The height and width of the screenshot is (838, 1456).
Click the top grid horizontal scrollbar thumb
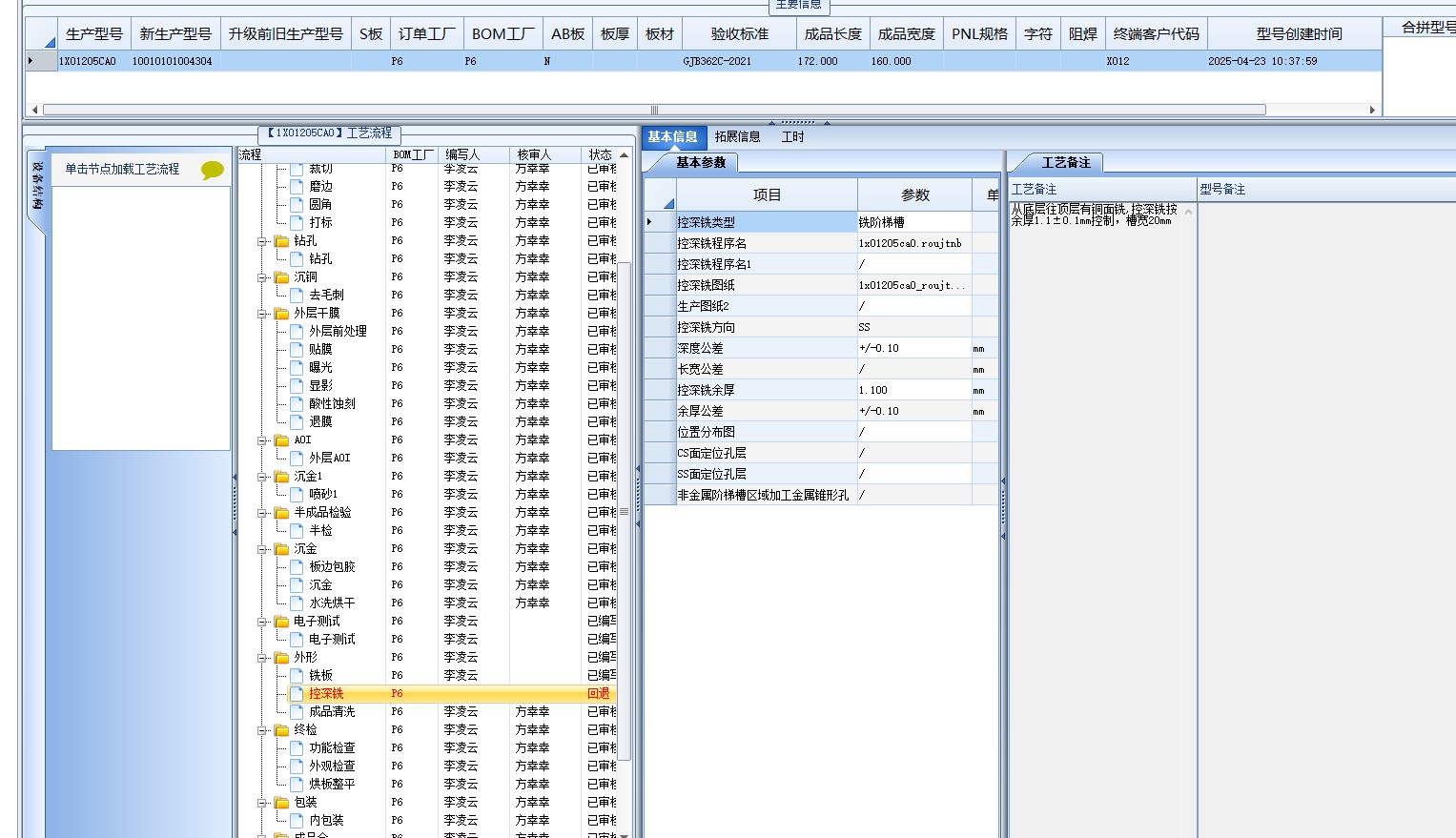coord(654,110)
